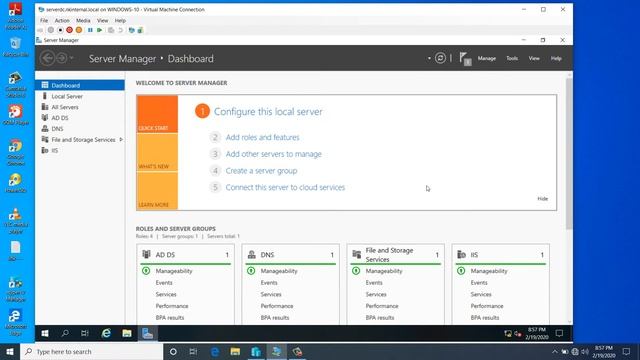The width and height of the screenshot is (640, 360).
Task: Click the host Windows Start button
Action: coord(10,351)
